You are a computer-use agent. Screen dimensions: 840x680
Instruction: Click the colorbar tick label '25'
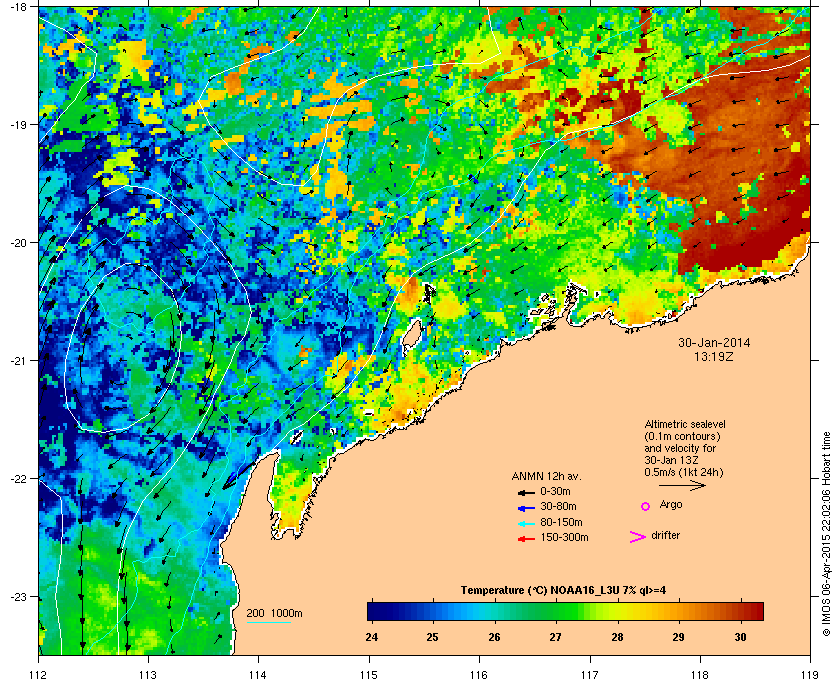click(x=432, y=637)
